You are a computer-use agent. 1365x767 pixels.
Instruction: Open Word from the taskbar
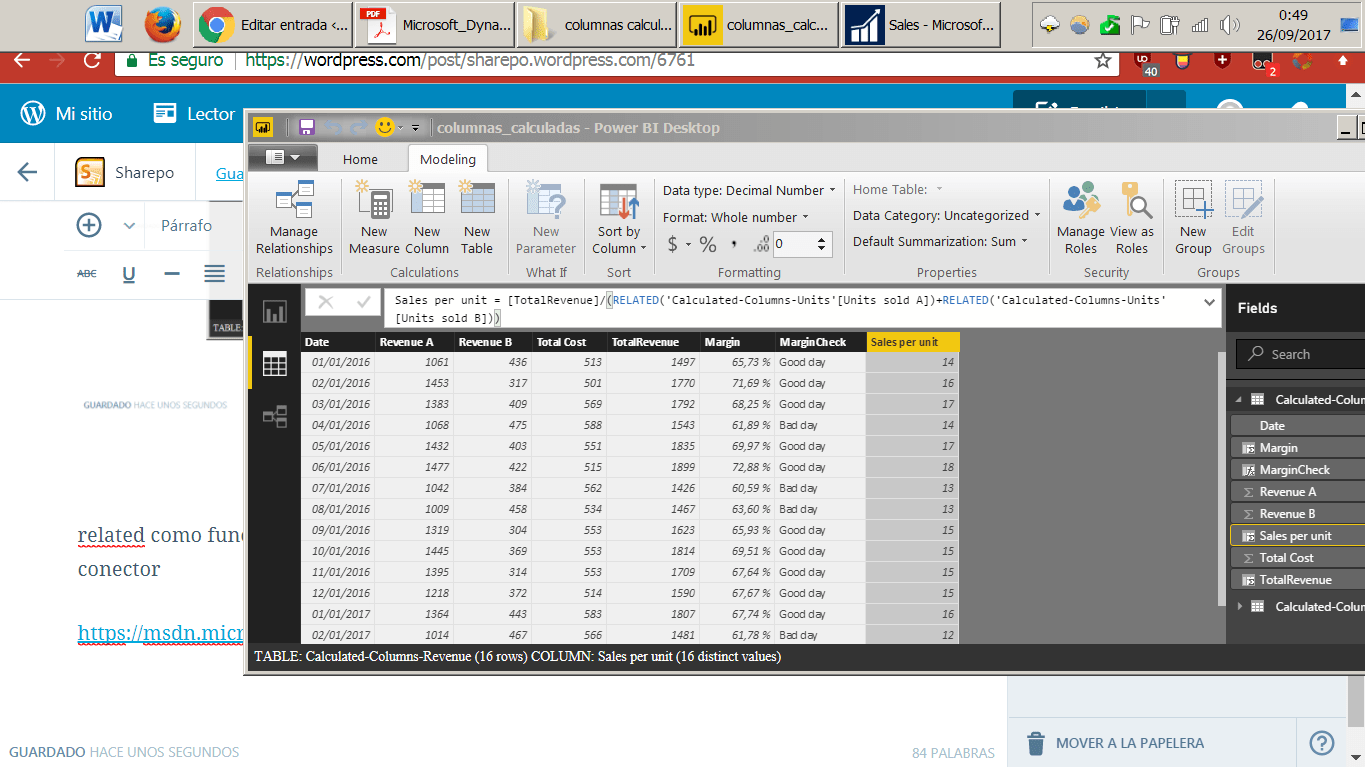(x=104, y=25)
